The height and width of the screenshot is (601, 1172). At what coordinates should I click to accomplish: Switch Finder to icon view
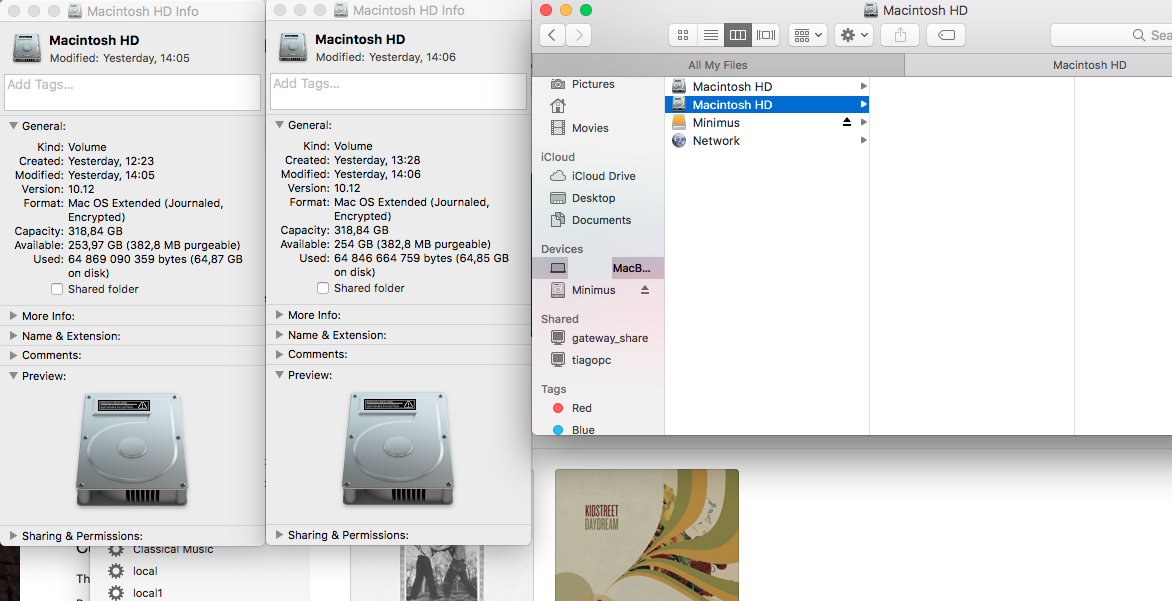682,35
